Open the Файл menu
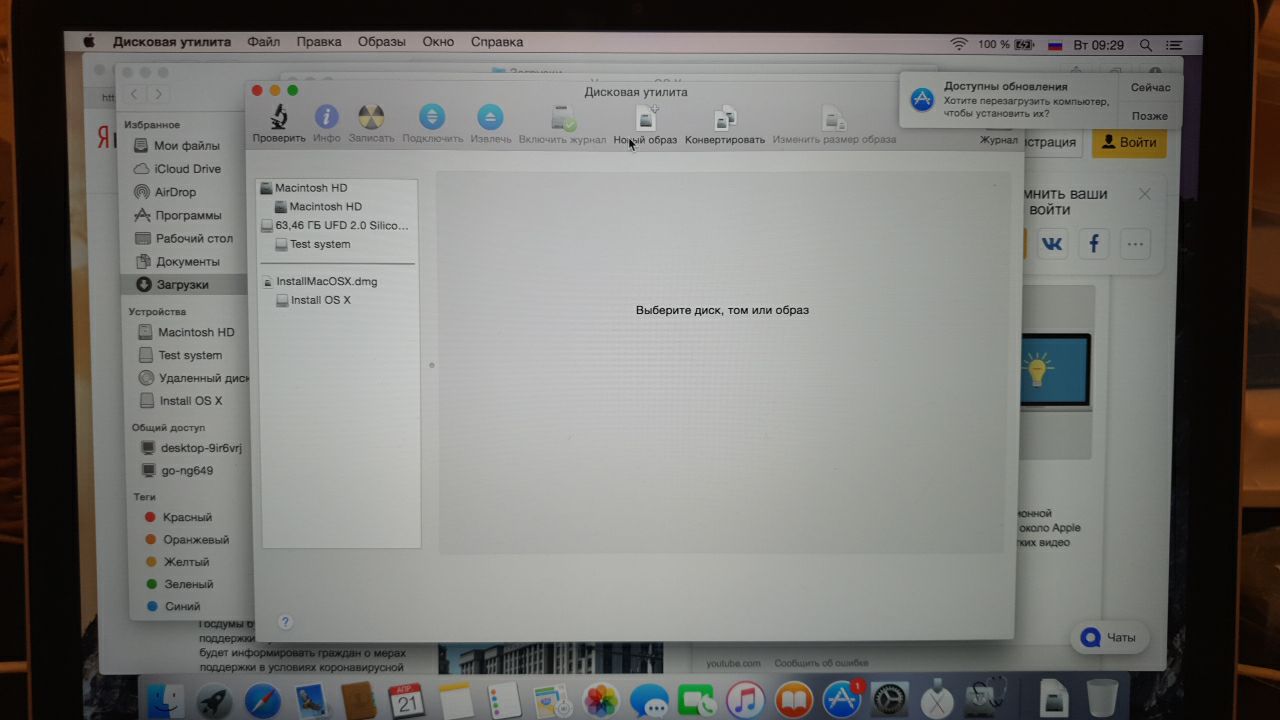Image resolution: width=1280 pixels, height=720 pixels. pos(264,42)
